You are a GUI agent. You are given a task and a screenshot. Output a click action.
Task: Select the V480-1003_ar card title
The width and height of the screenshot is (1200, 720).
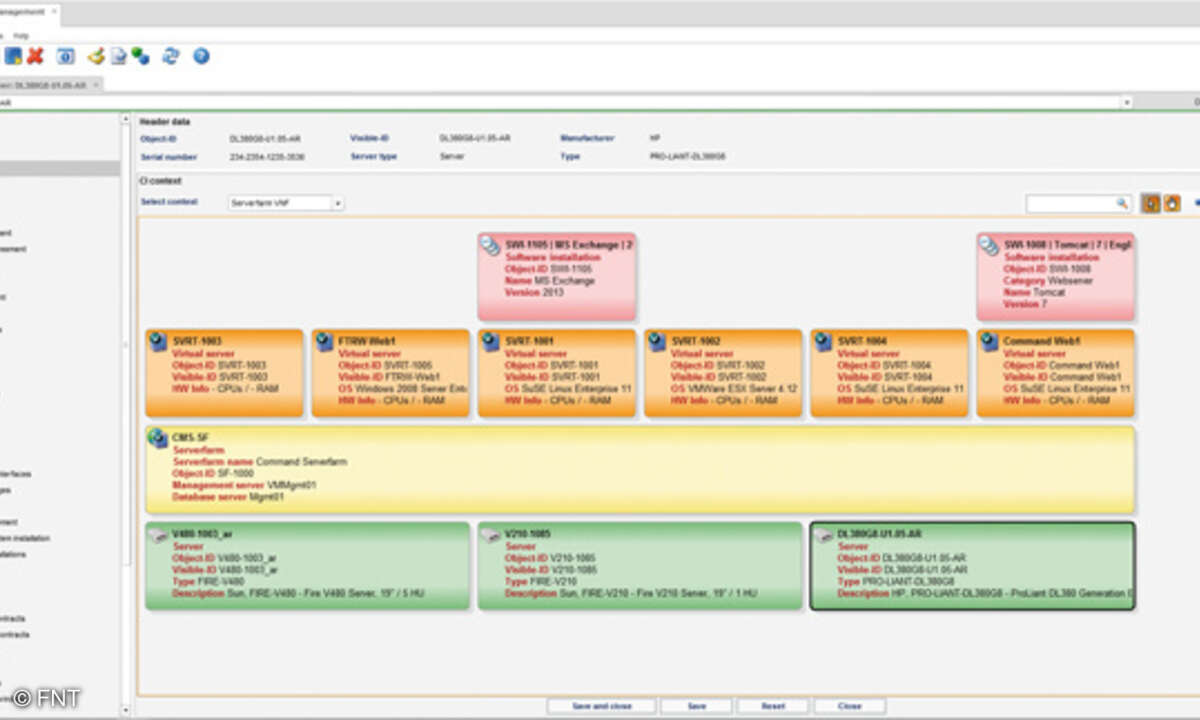pos(203,534)
